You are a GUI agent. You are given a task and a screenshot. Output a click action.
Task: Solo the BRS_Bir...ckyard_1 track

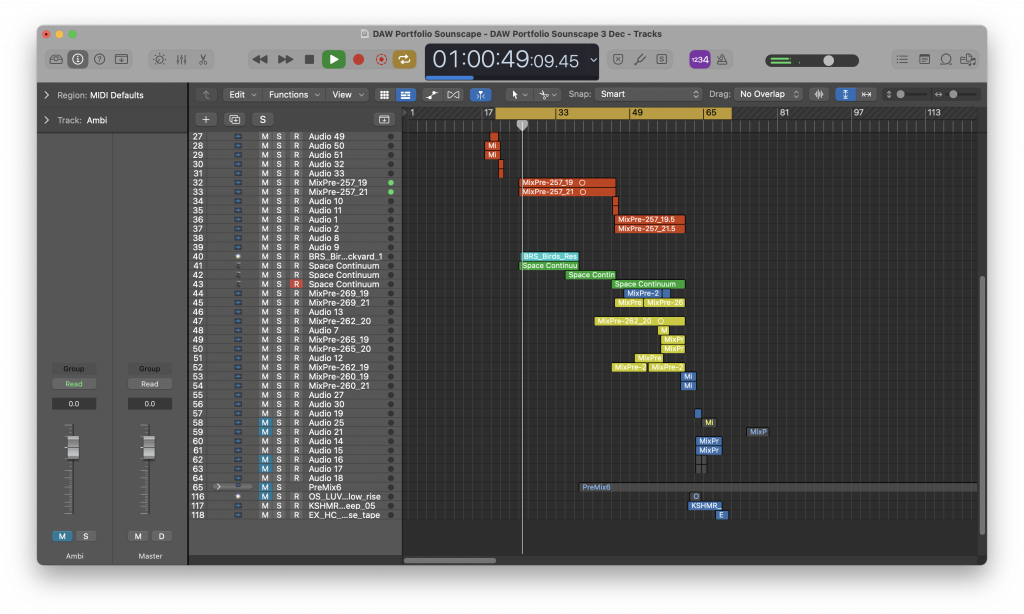point(280,257)
